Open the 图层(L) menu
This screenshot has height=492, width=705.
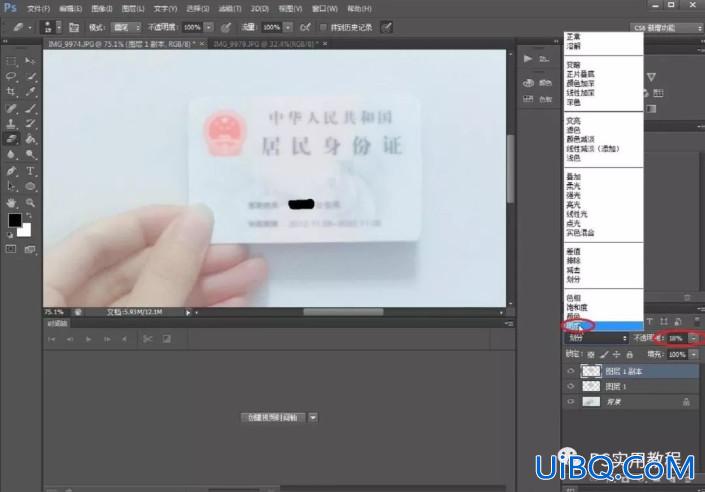pos(133,9)
